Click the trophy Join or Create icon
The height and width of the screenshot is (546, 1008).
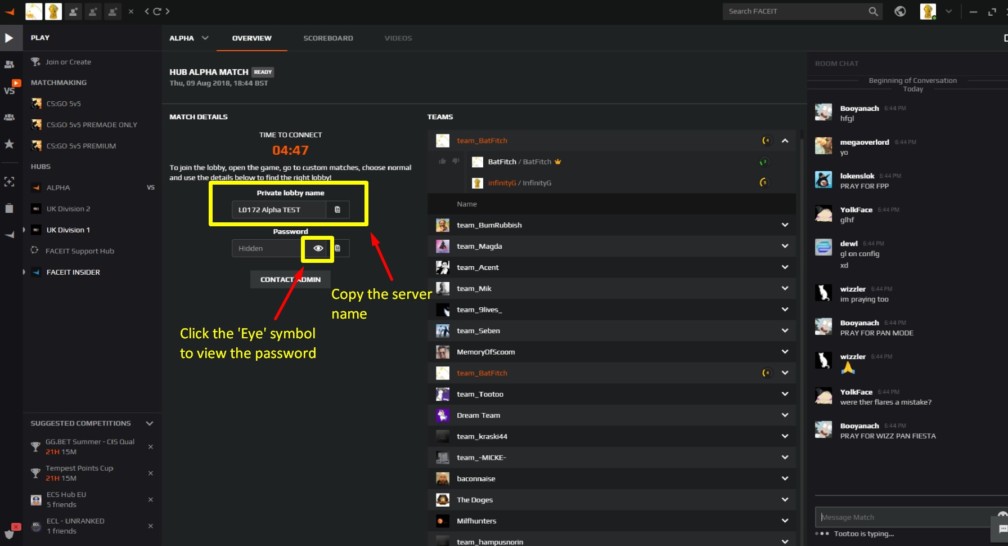tap(35, 62)
